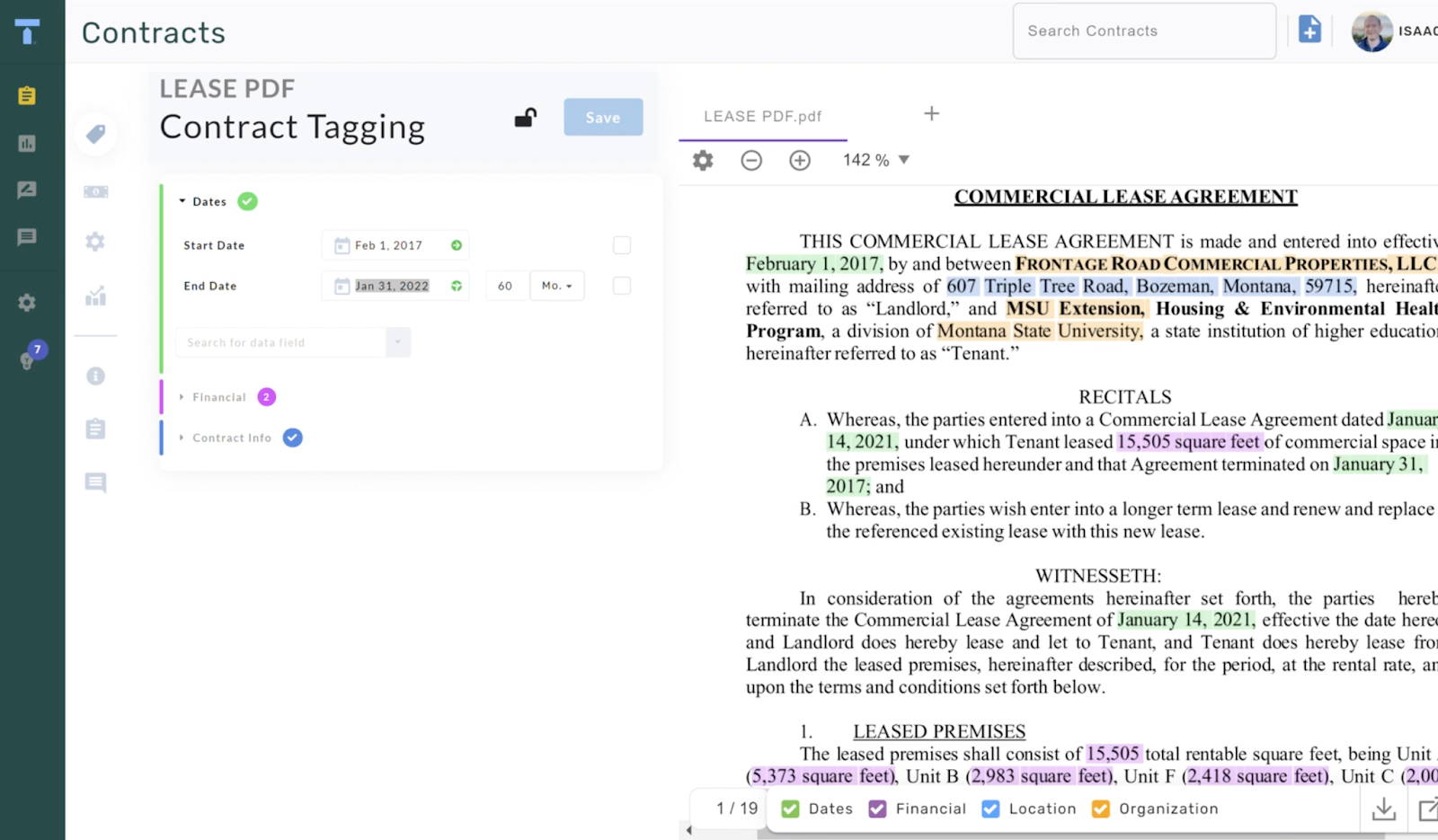Expand the Financial section
This screenshot has height=840, width=1438.
click(x=182, y=397)
